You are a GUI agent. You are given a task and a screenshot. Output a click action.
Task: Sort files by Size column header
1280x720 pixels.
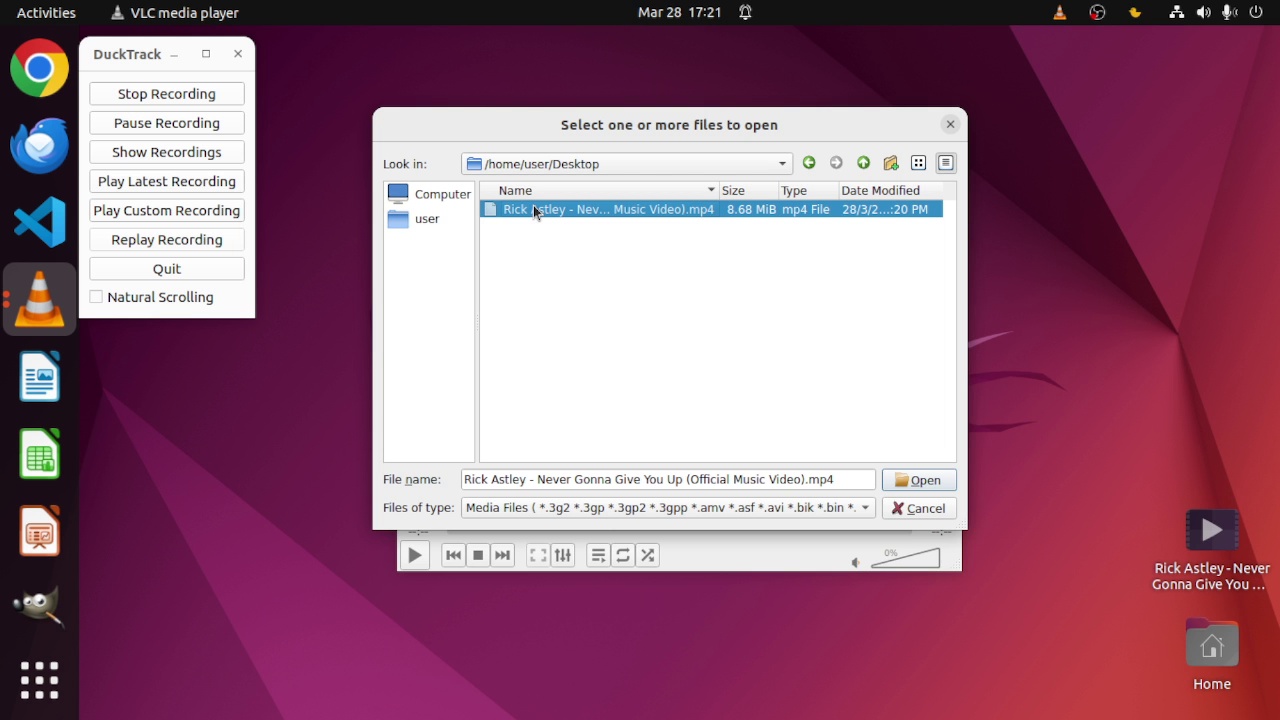748,190
